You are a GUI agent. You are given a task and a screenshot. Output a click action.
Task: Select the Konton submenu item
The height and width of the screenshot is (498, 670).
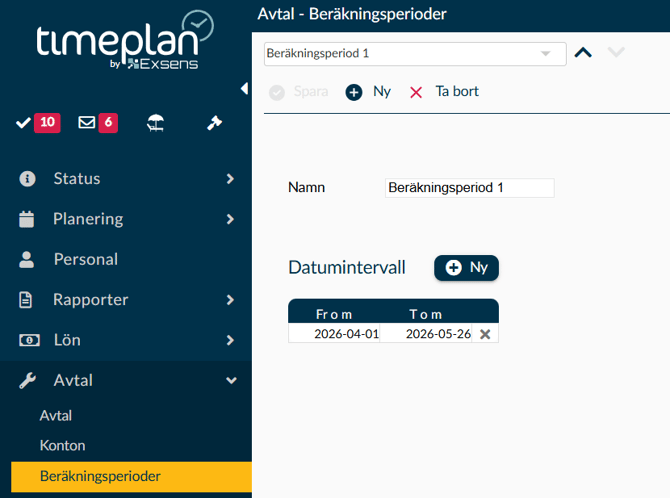click(62, 445)
